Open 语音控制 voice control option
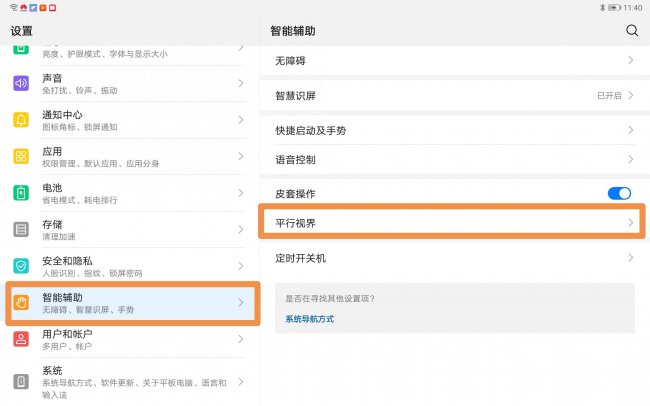Viewport: 650px width, 406px height. pyautogui.click(x=455, y=160)
